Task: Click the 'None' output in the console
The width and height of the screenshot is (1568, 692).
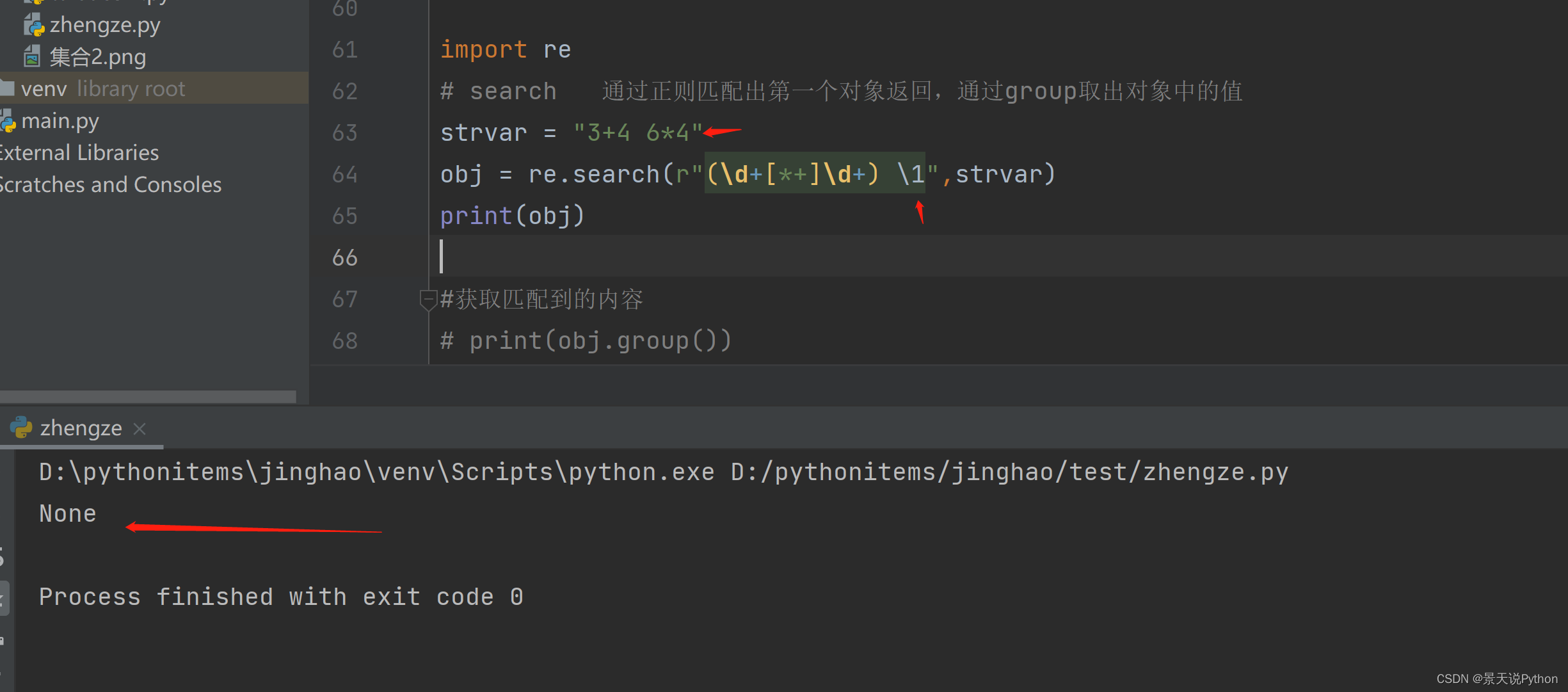Action: coord(68,513)
